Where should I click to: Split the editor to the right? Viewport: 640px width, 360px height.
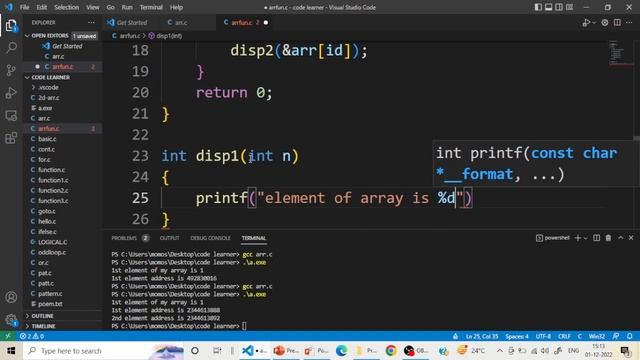(x=617, y=22)
